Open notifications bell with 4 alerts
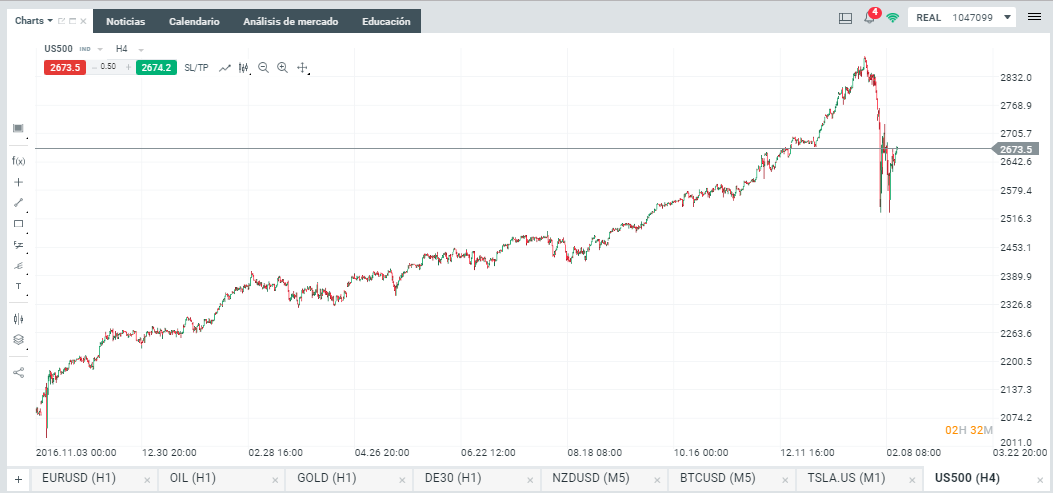 click(870, 17)
